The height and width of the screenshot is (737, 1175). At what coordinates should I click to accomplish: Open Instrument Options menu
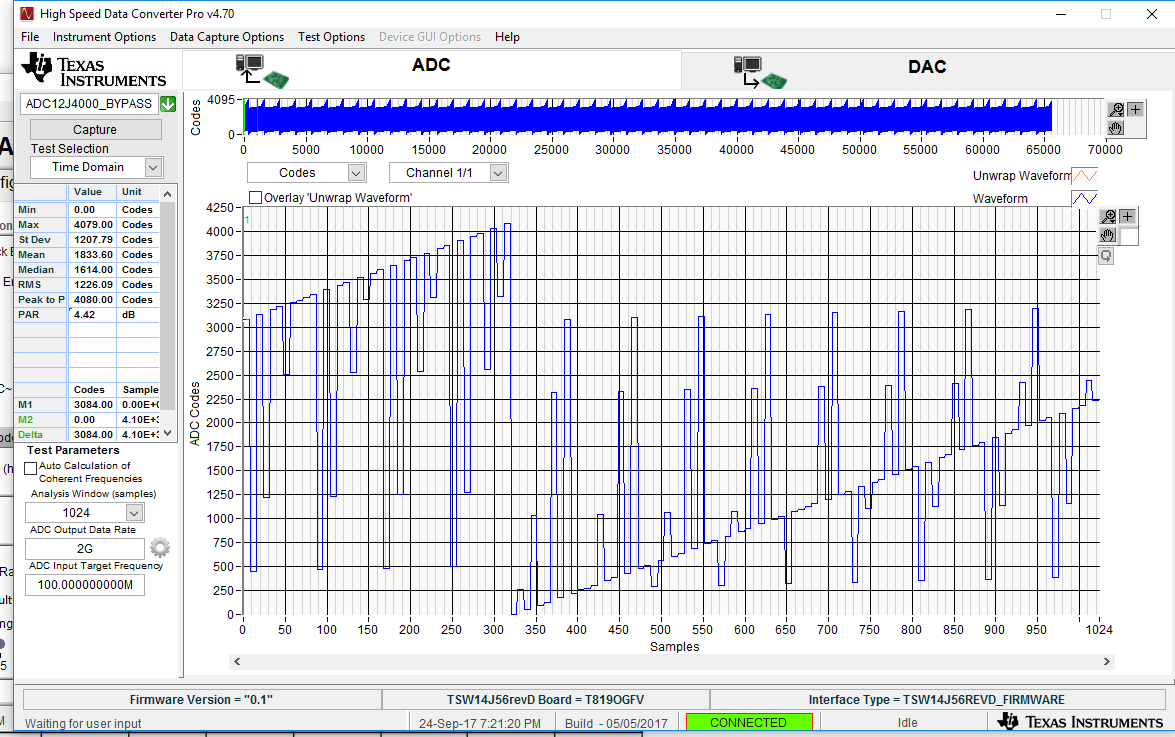coord(104,37)
